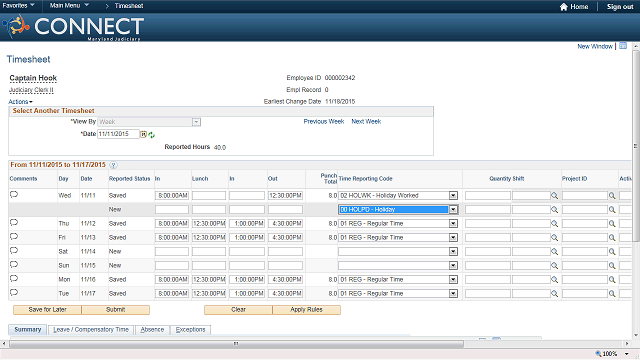The width and height of the screenshot is (640, 360).
Task: Open zoom level magnifier in status bar
Action: (598, 354)
